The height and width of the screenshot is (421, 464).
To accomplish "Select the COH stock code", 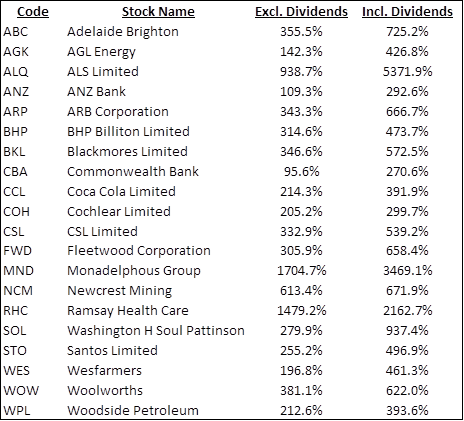I will pyautogui.click(x=16, y=212).
